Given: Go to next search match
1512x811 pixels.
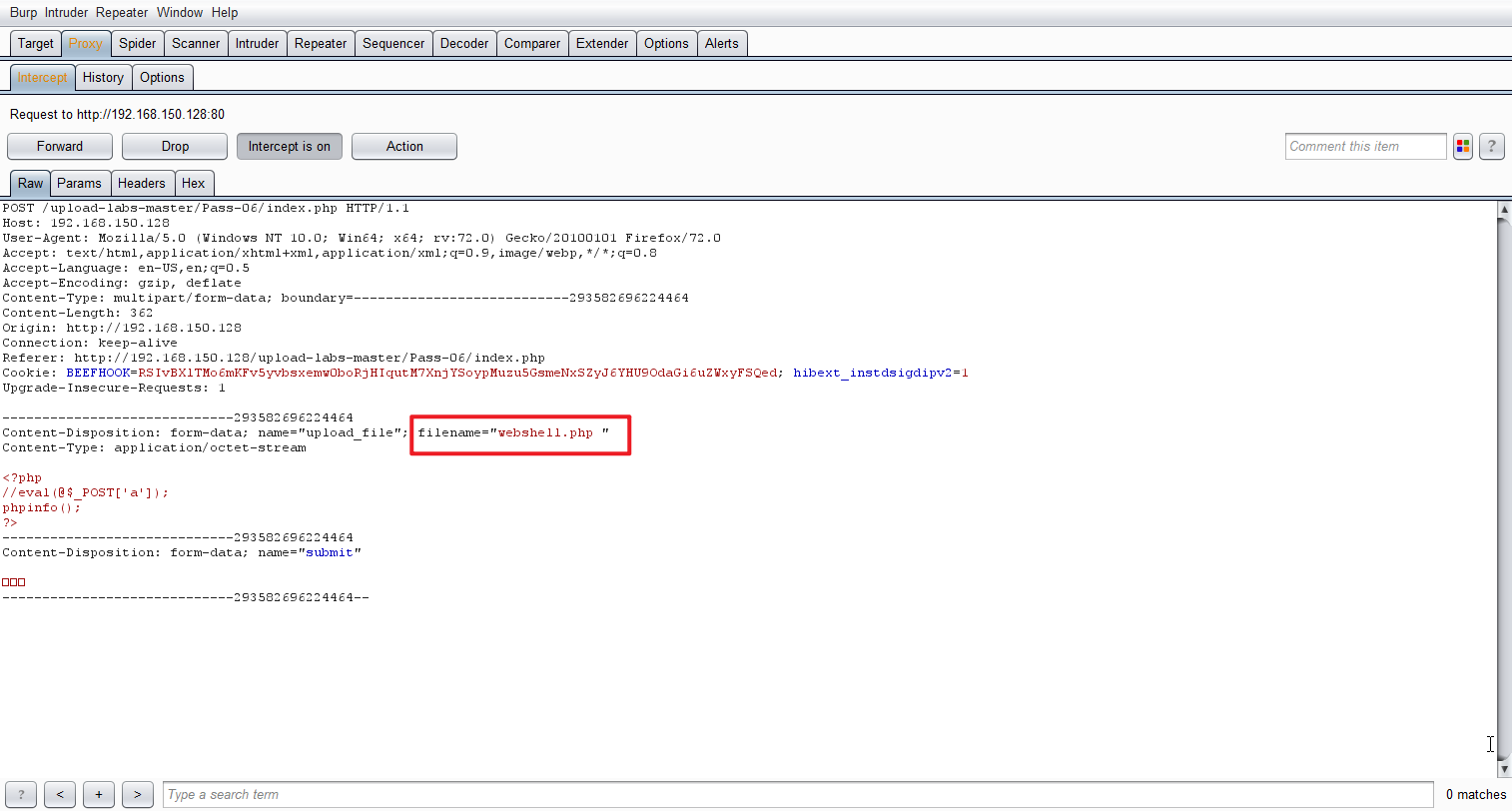Looking at the screenshot, I should 138,794.
